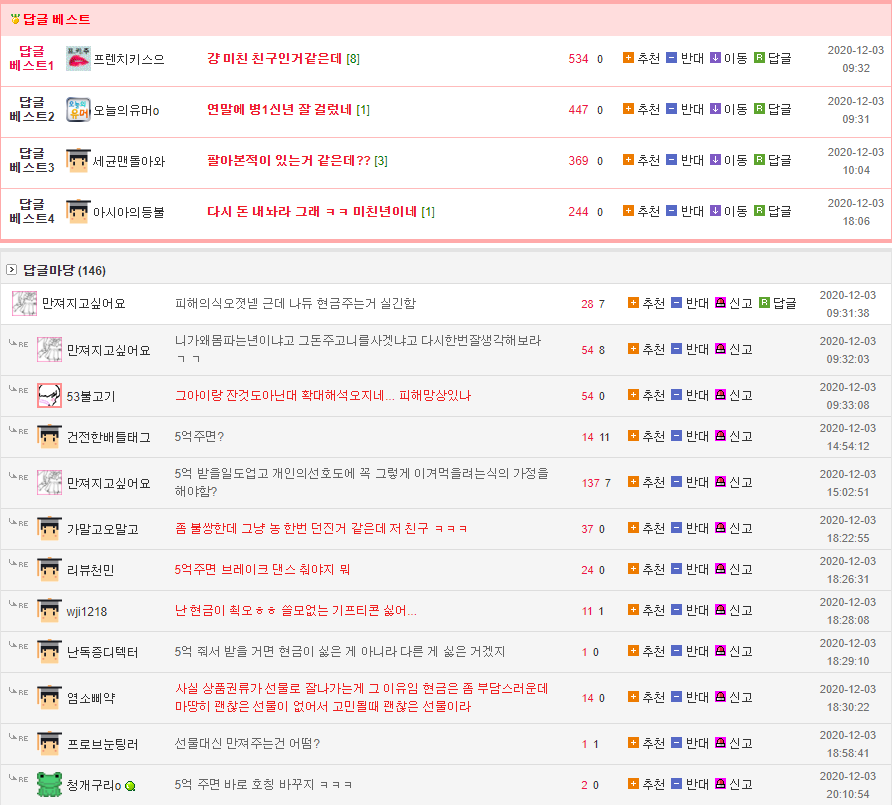Click the 반대 minus icon for 오늘의유머o's comment

[x=671, y=109]
